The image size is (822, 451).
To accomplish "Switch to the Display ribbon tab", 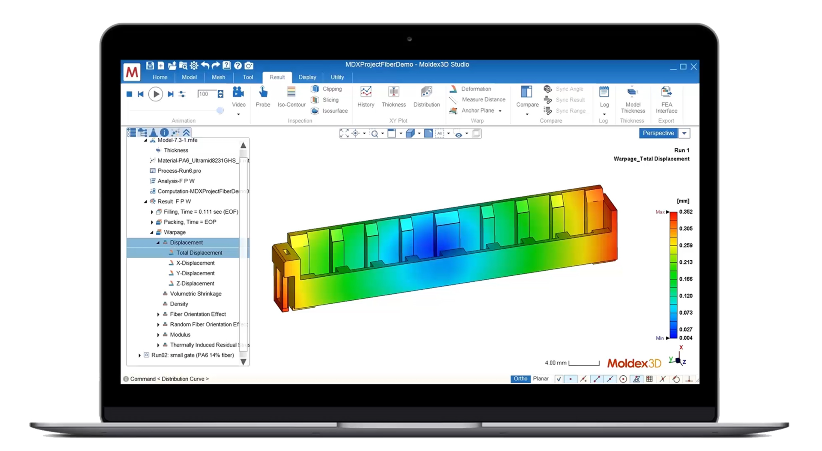I will click(x=307, y=77).
